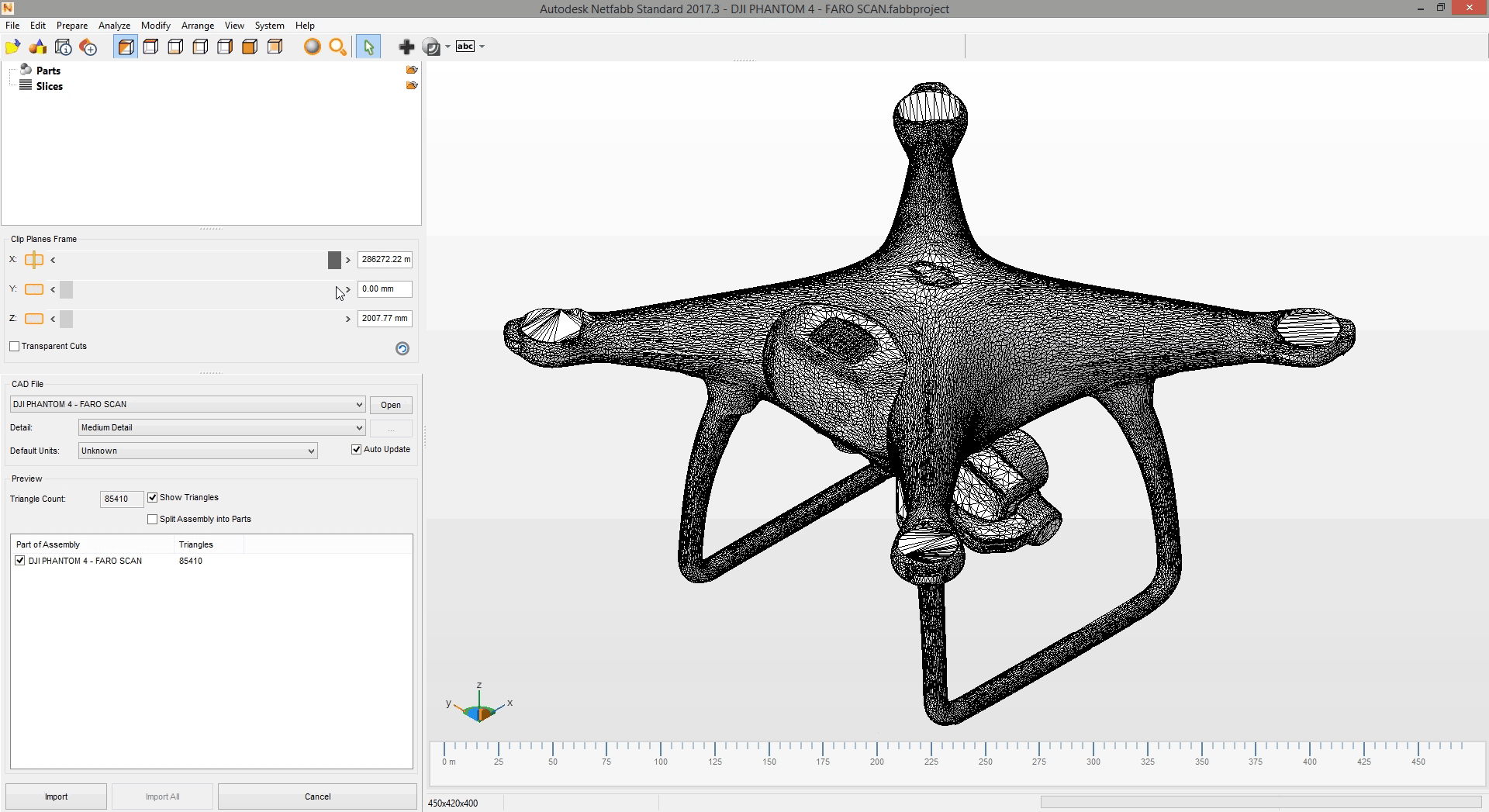
Task: Click the folder icon beside Parts
Action: tap(412, 70)
